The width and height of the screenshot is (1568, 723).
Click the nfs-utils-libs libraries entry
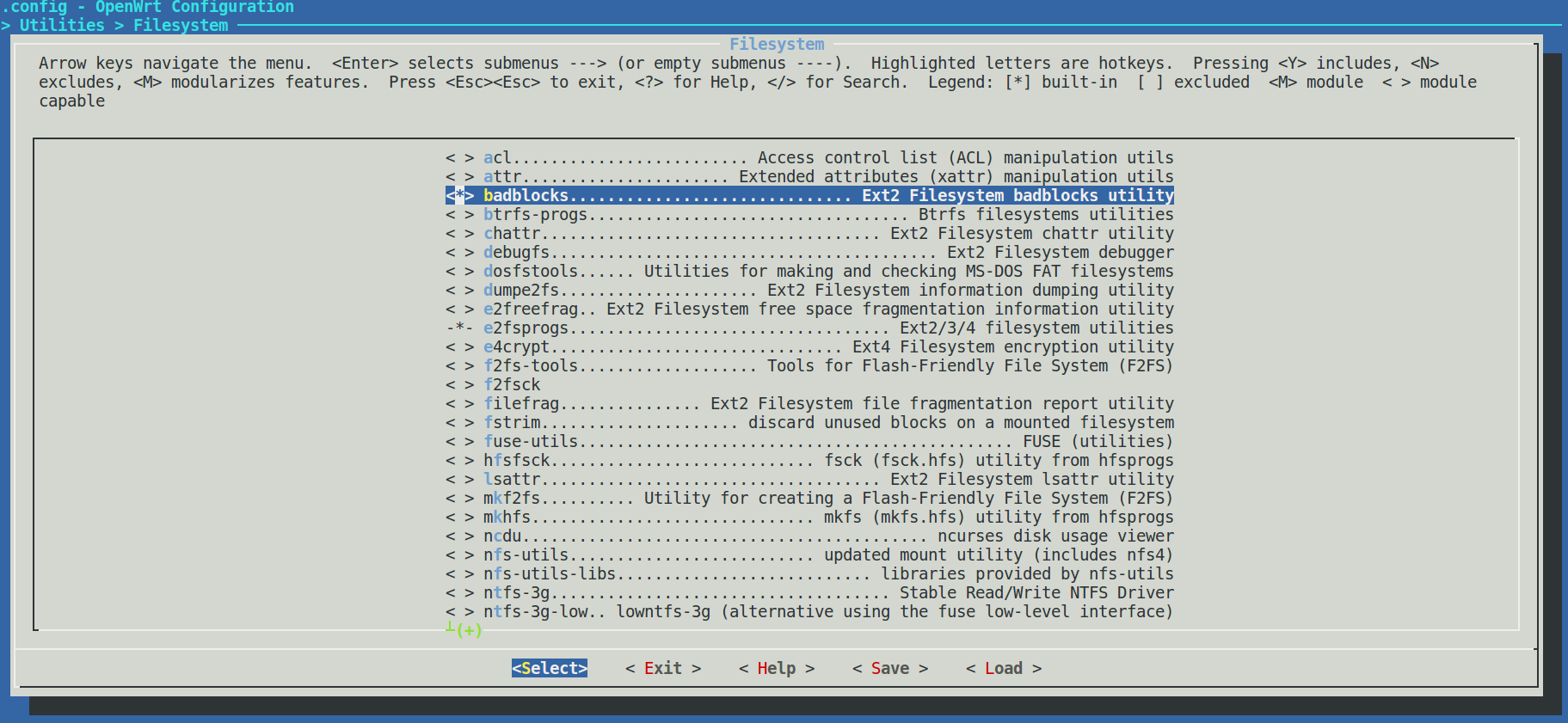click(809, 573)
